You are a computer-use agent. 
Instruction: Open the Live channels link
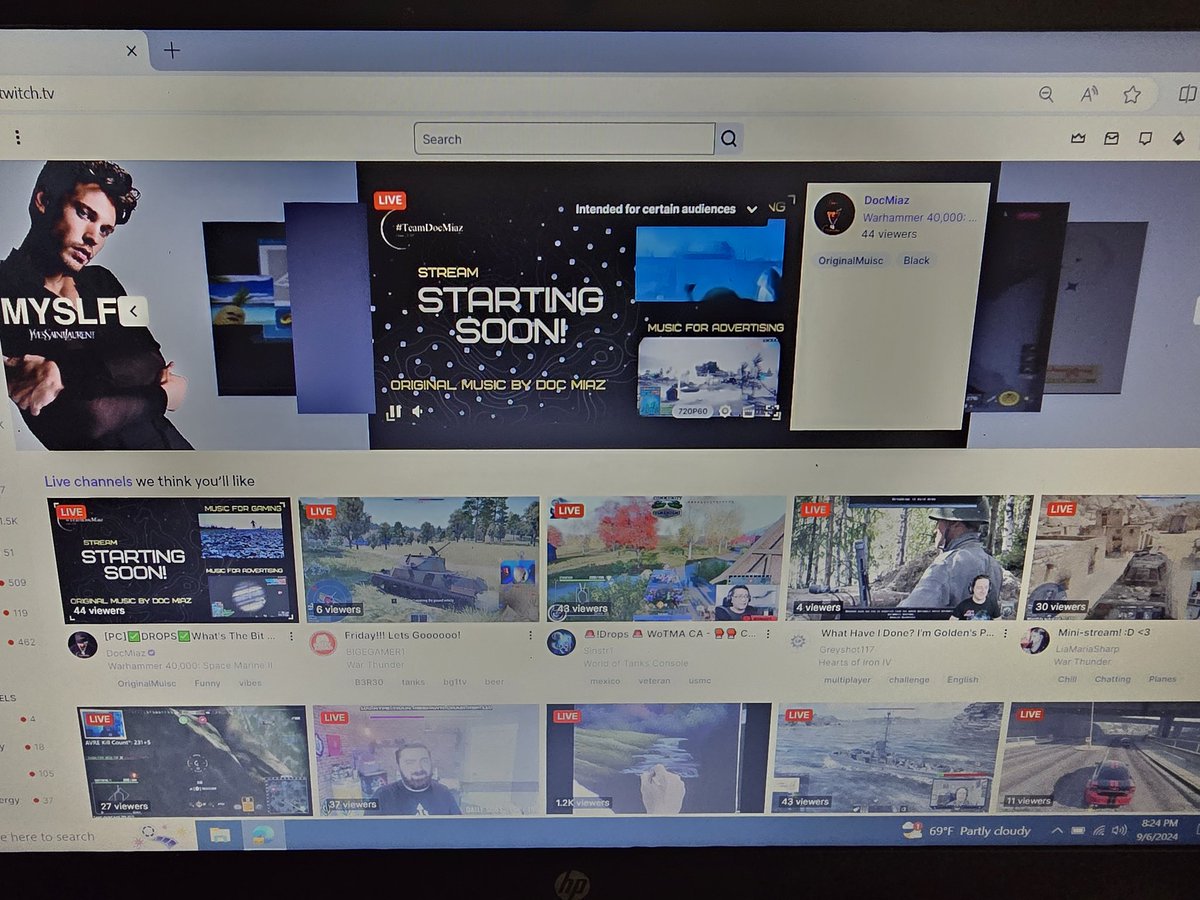[88, 481]
